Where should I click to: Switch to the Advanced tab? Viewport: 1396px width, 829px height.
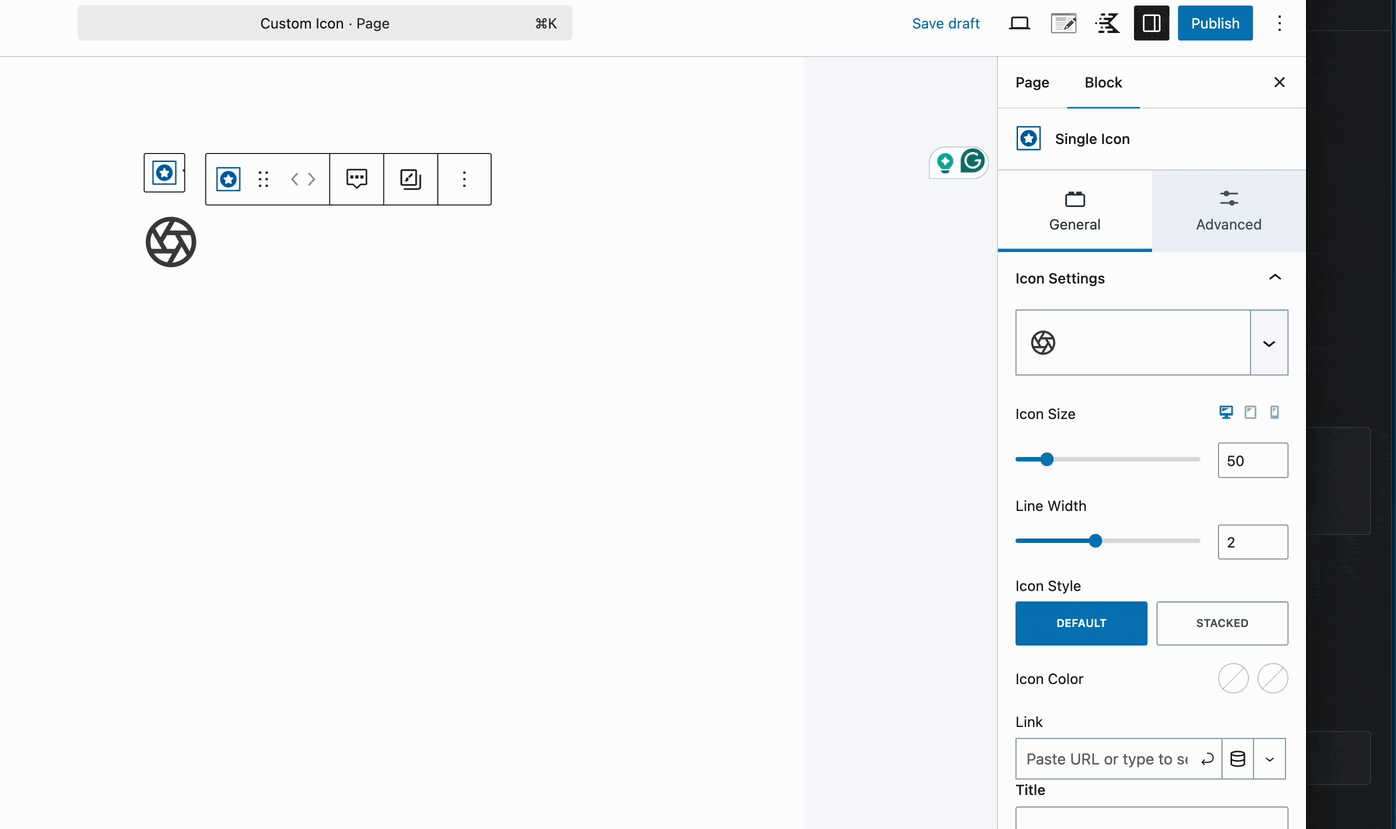pyautogui.click(x=1227, y=211)
